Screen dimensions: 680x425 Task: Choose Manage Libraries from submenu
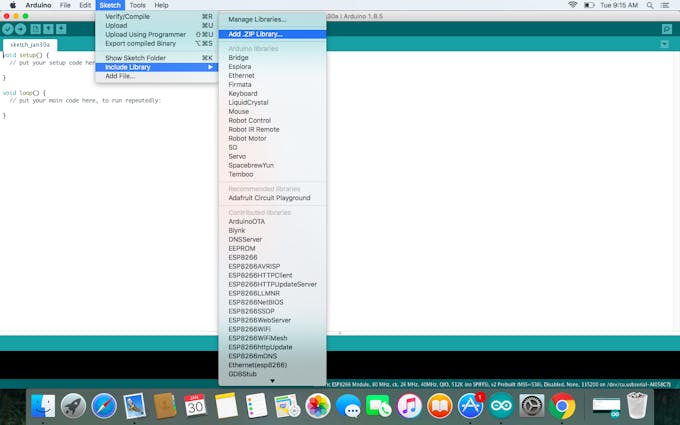257,20
